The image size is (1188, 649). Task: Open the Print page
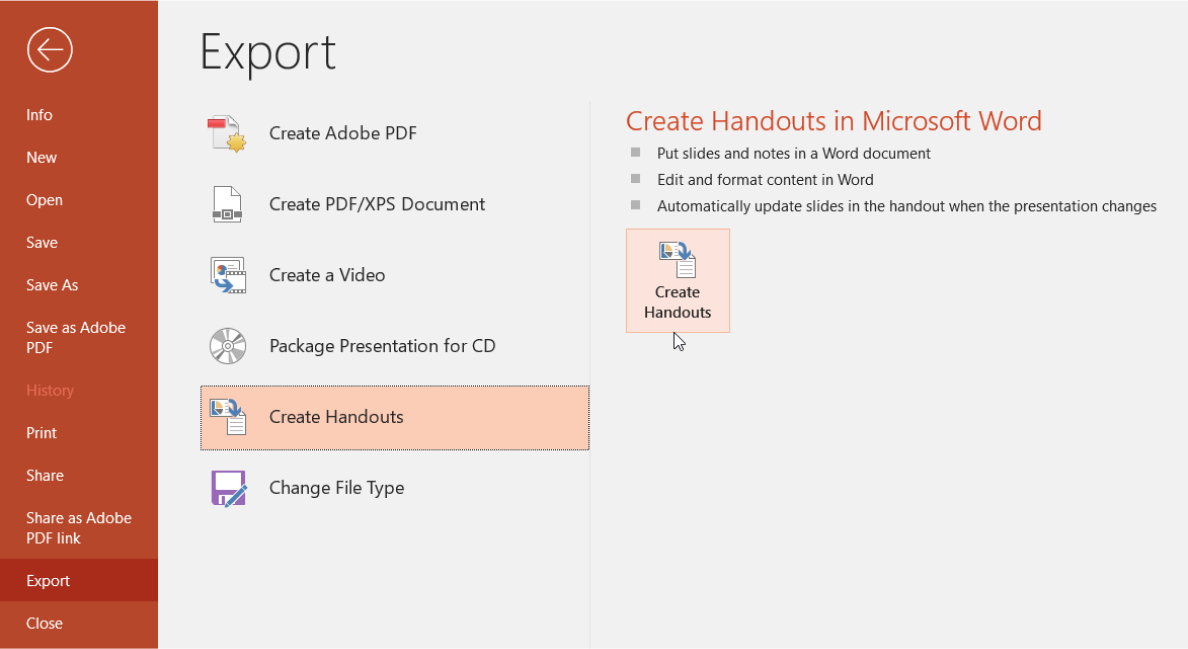79,433
